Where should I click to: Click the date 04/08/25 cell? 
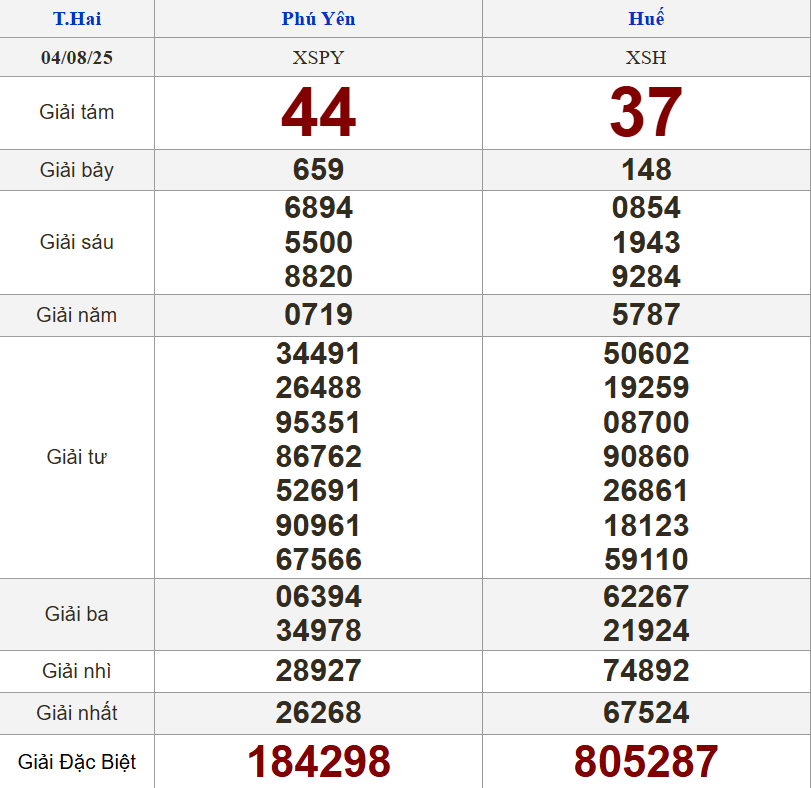(77, 57)
